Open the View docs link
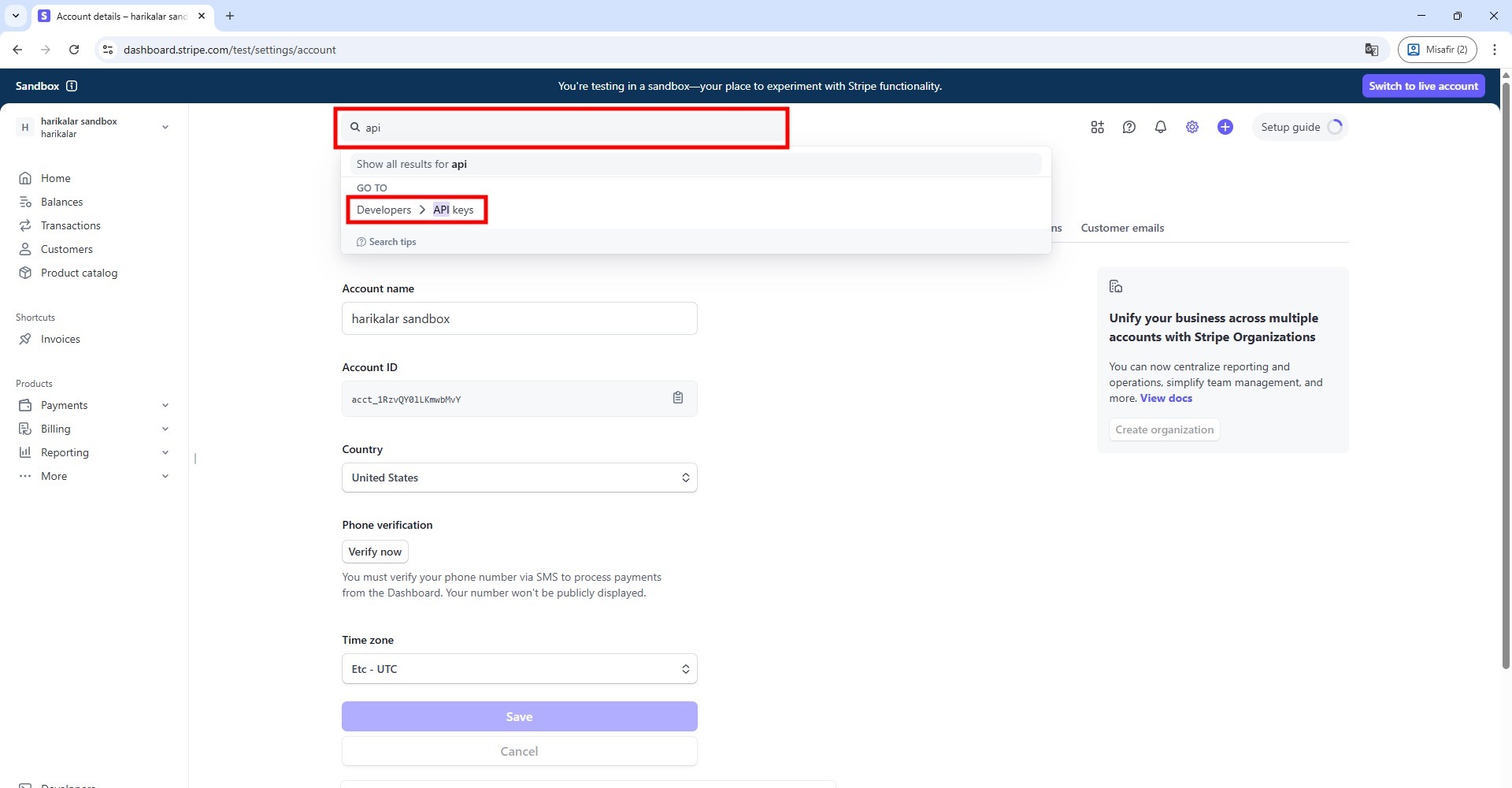 click(1165, 398)
